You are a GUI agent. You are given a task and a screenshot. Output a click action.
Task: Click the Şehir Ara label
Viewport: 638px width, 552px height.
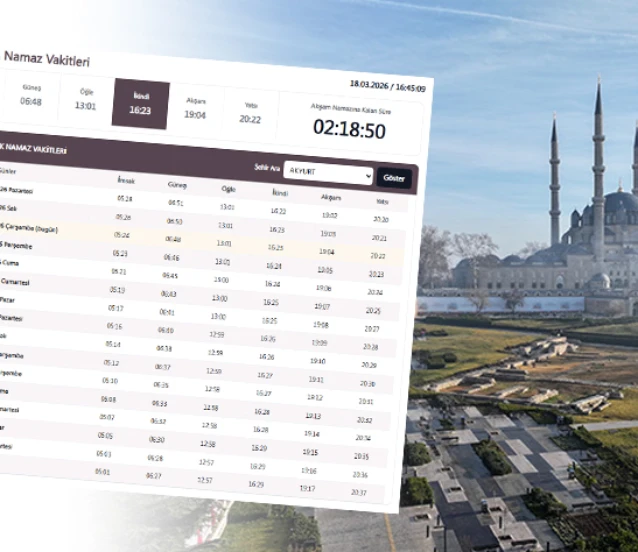[265, 167]
